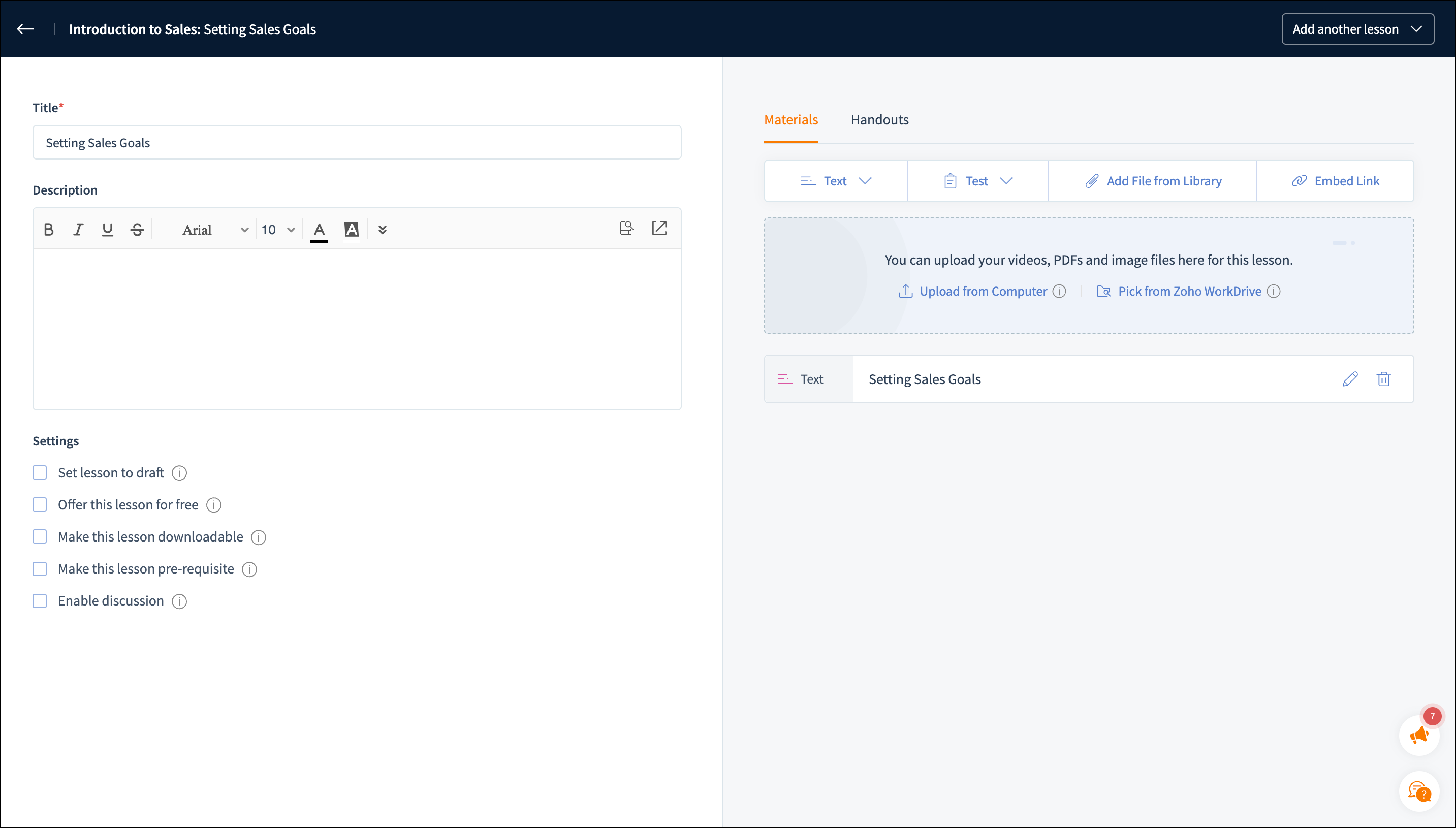Click the back arrow in header
The width and height of the screenshot is (1456, 828).
click(25, 29)
